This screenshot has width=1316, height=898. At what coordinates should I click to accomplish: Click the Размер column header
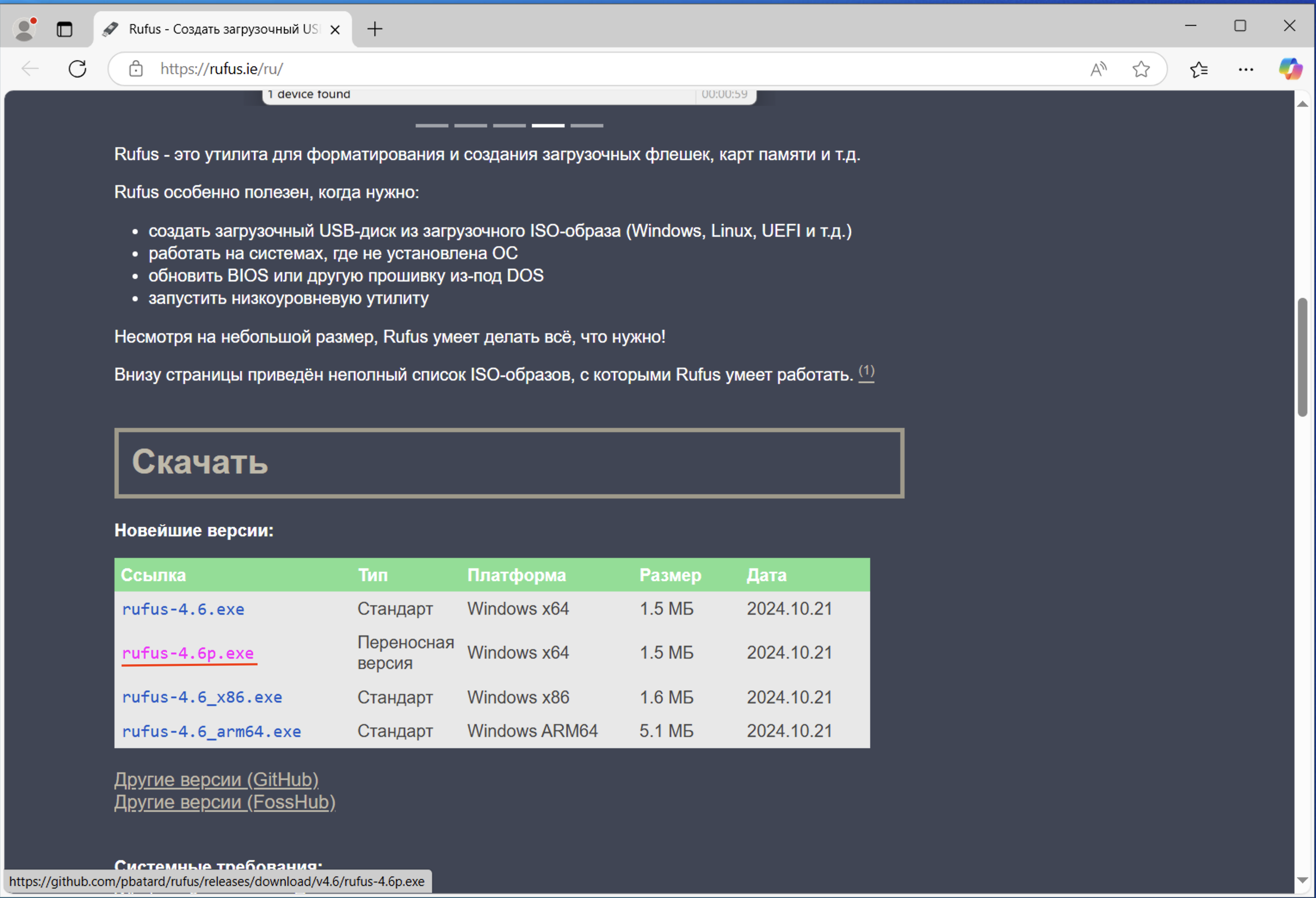pos(670,575)
